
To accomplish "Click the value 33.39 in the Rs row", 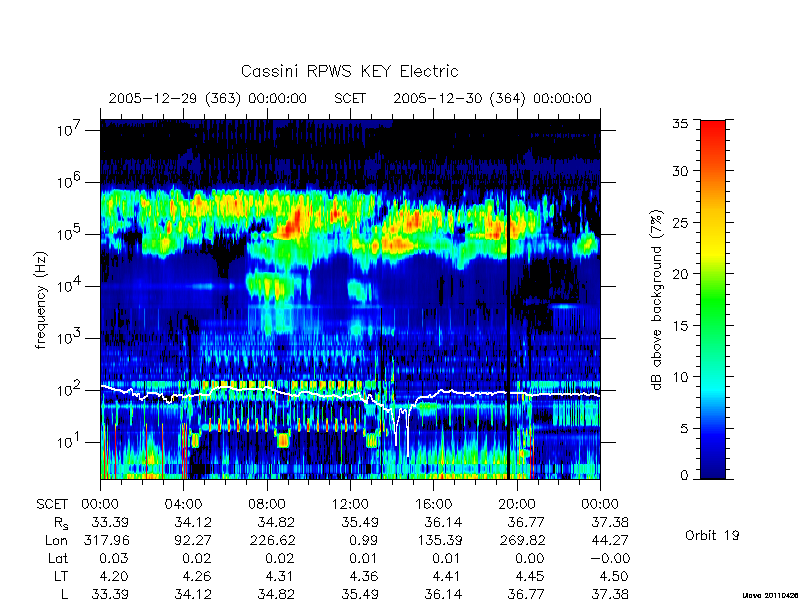I will [110, 522].
